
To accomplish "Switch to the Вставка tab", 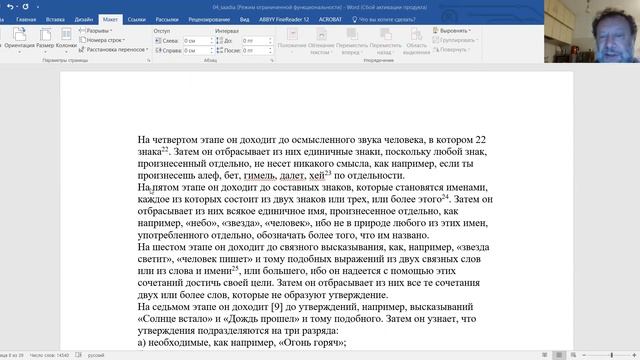I will click(x=55, y=19).
